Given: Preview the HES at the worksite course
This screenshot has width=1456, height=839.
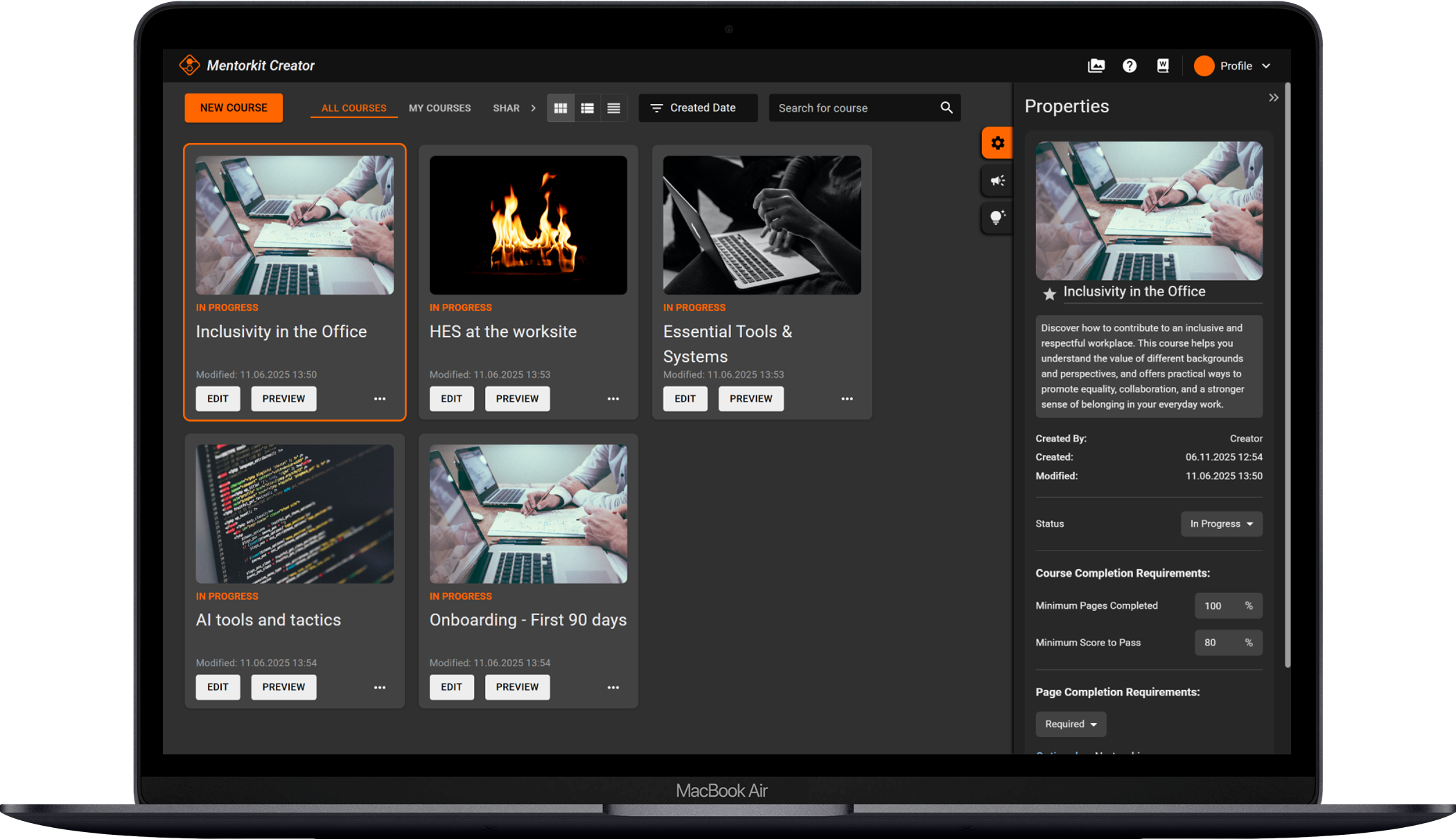Looking at the screenshot, I should pos(517,399).
